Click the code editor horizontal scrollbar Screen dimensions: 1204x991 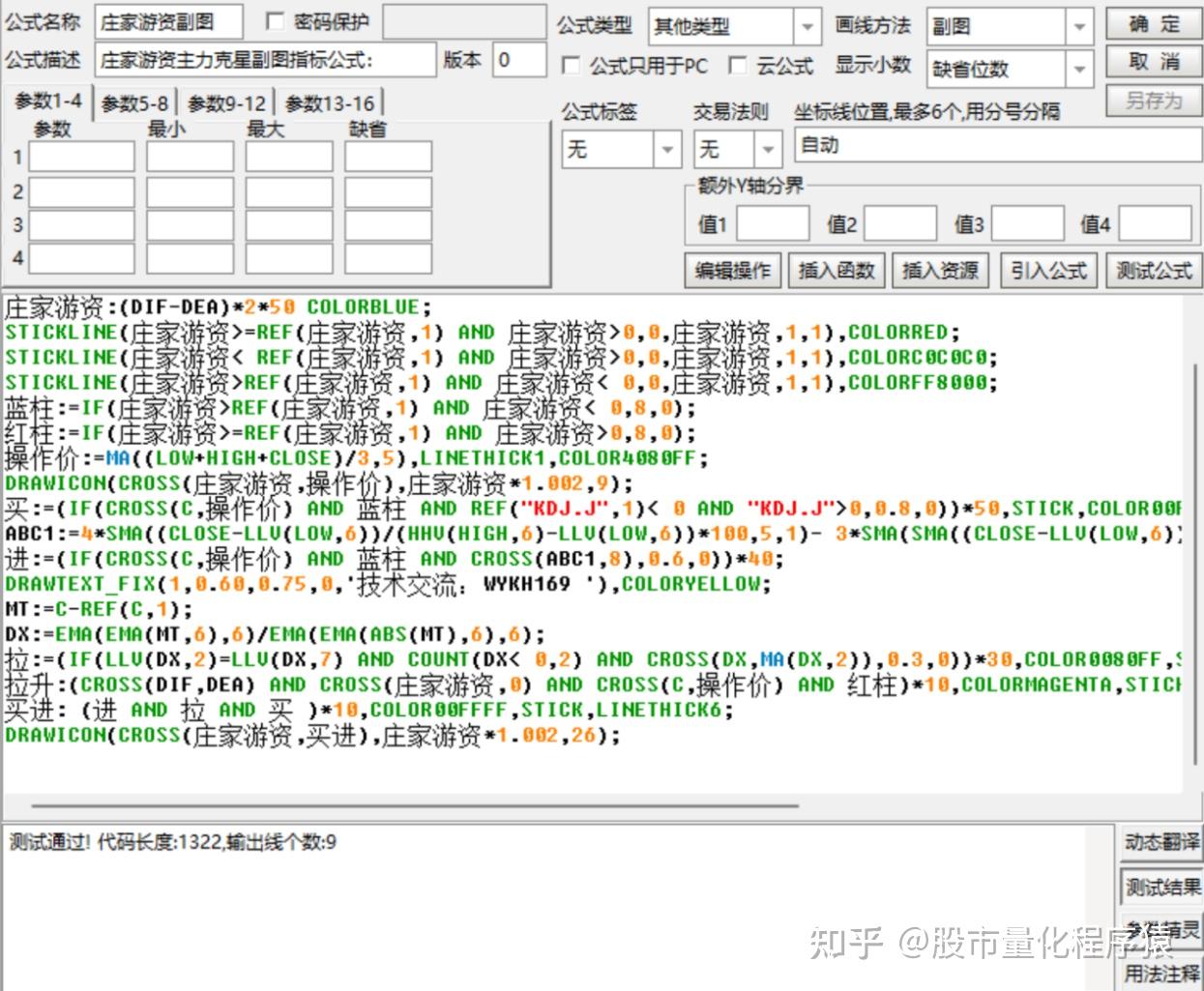tap(415, 804)
